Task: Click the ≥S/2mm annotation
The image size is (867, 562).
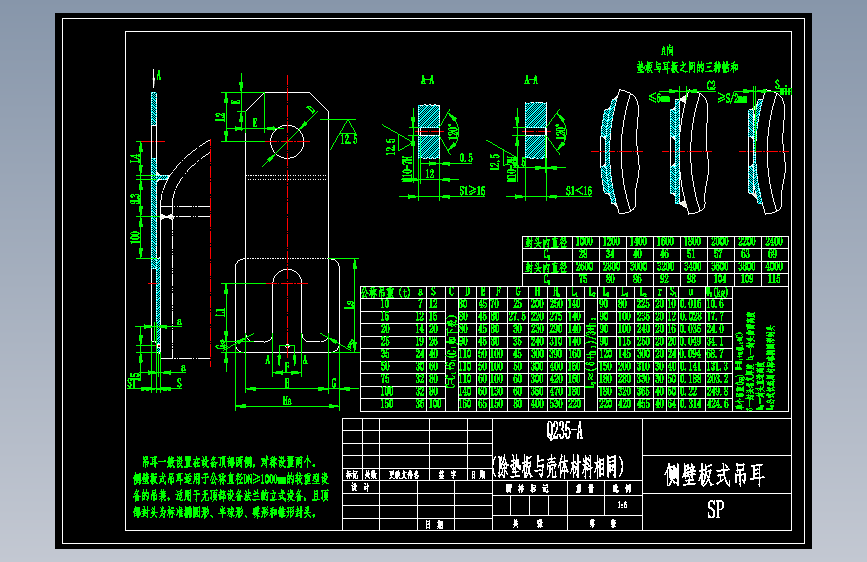Action: (x=733, y=98)
